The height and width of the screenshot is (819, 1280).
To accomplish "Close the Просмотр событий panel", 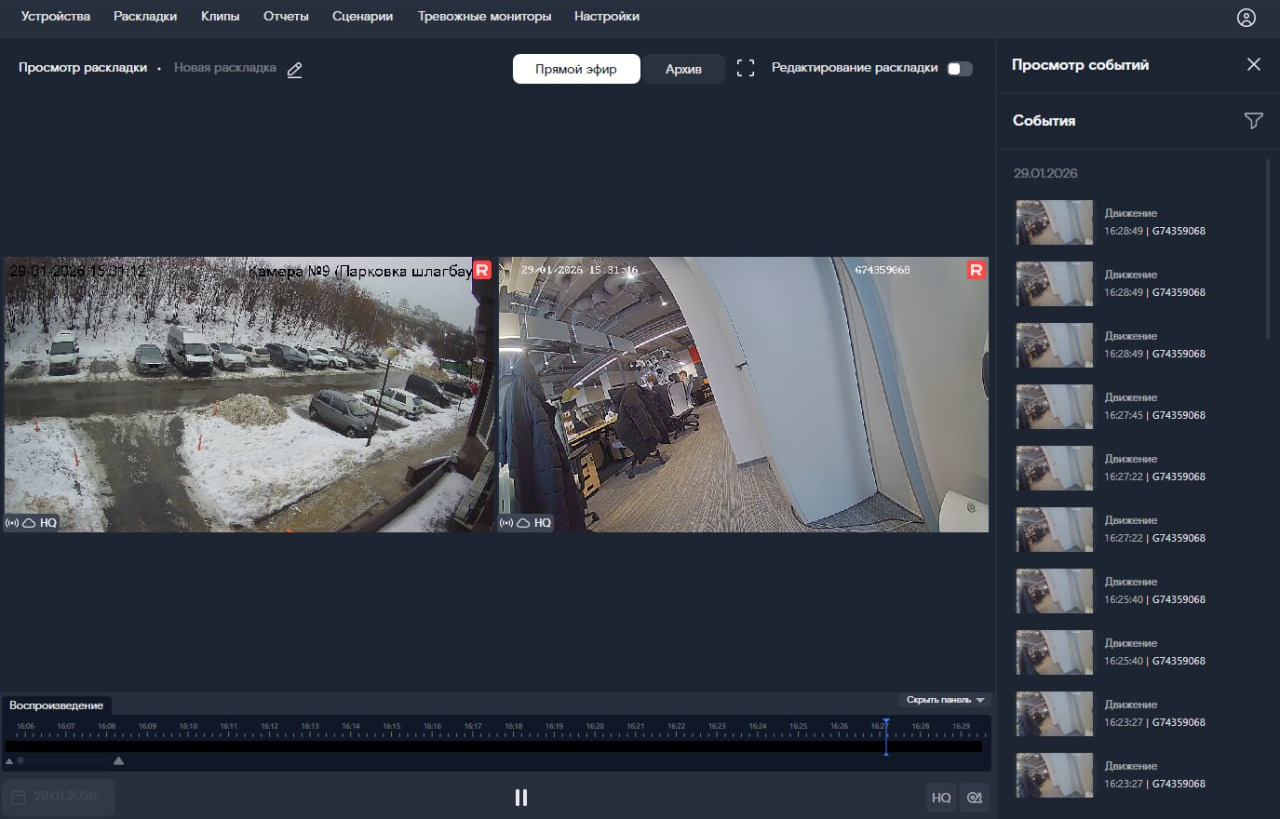I will click(x=1253, y=64).
